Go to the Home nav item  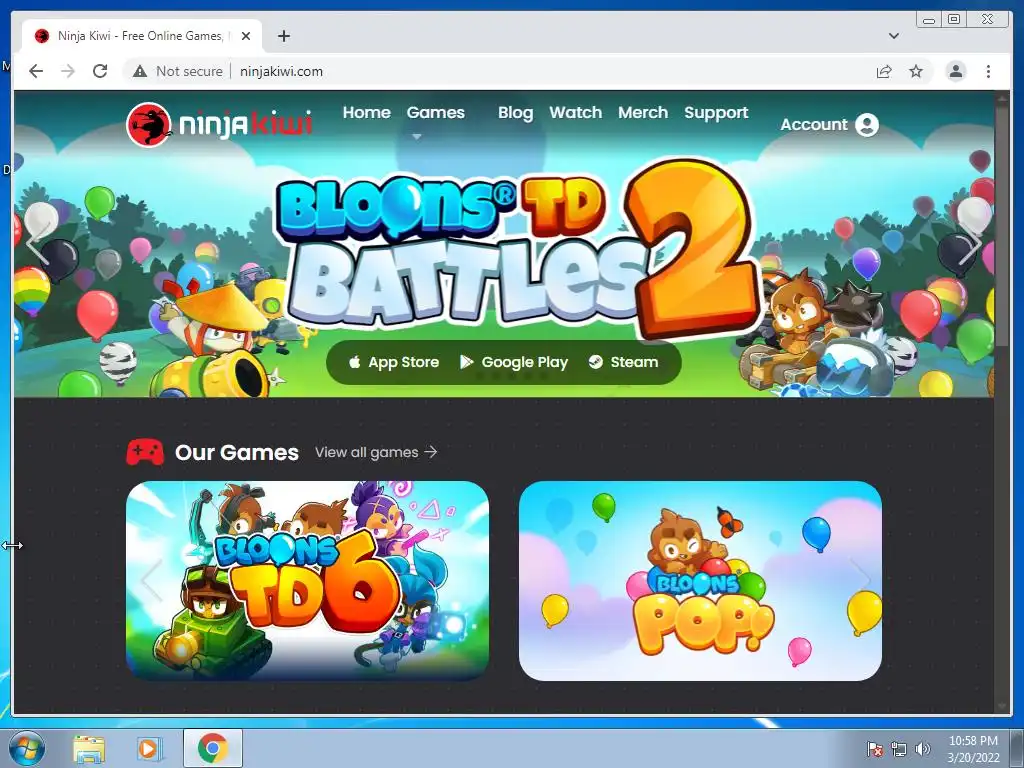(366, 113)
